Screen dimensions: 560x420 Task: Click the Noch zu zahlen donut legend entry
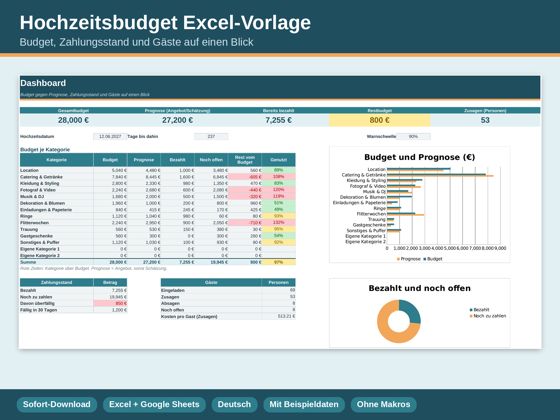[488, 316]
